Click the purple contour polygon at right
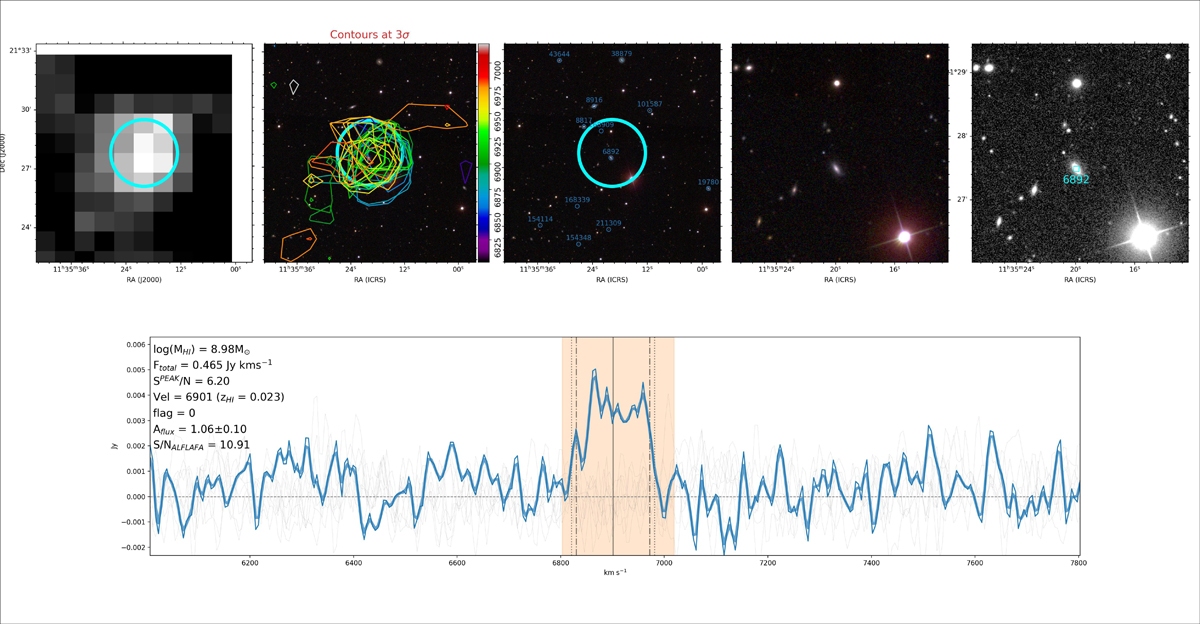1200x624 pixels. pyautogui.click(x=465, y=171)
